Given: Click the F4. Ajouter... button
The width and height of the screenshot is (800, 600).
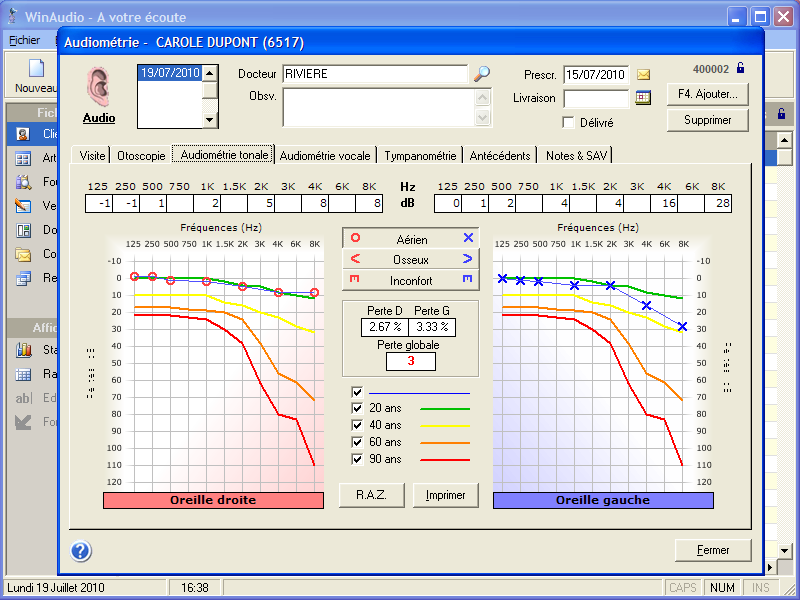Looking at the screenshot, I should (707, 94).
